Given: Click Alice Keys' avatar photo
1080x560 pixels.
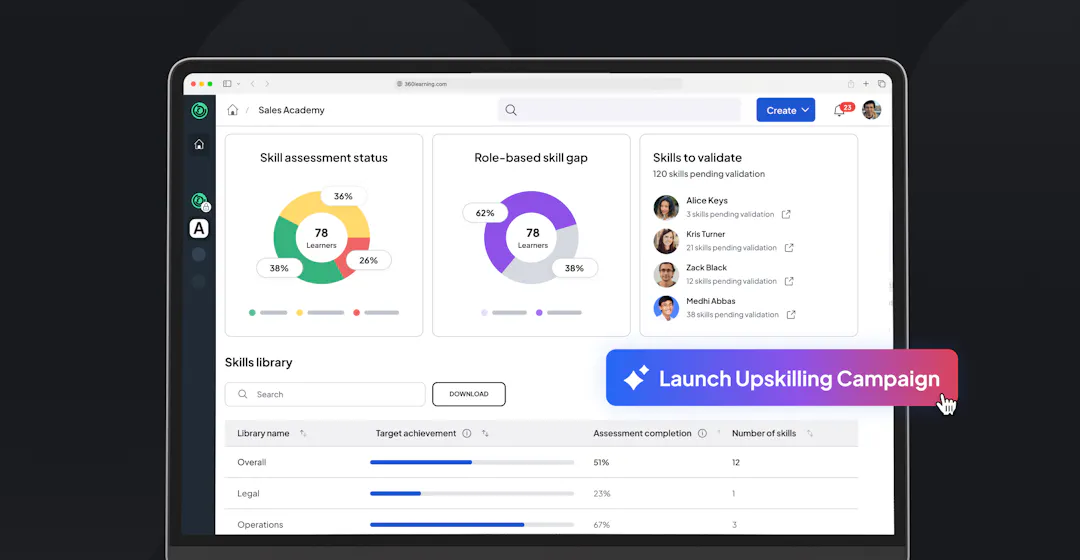Looking at the screenshot, I should [666, 207].
